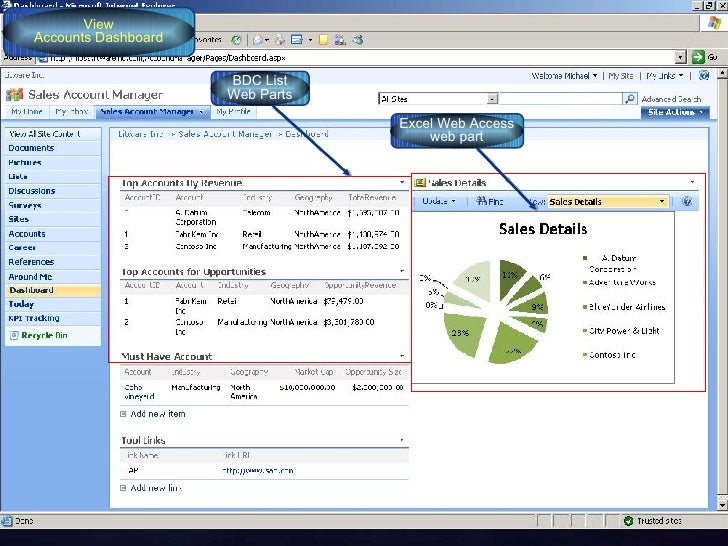Open KPI Tracking in the left navigation
The width and height of the screenshot is (728, 546).
tap(34, 318)
